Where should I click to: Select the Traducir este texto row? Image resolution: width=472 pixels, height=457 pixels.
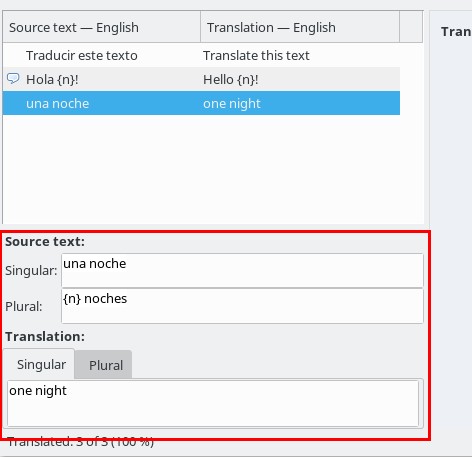point(201,55)
